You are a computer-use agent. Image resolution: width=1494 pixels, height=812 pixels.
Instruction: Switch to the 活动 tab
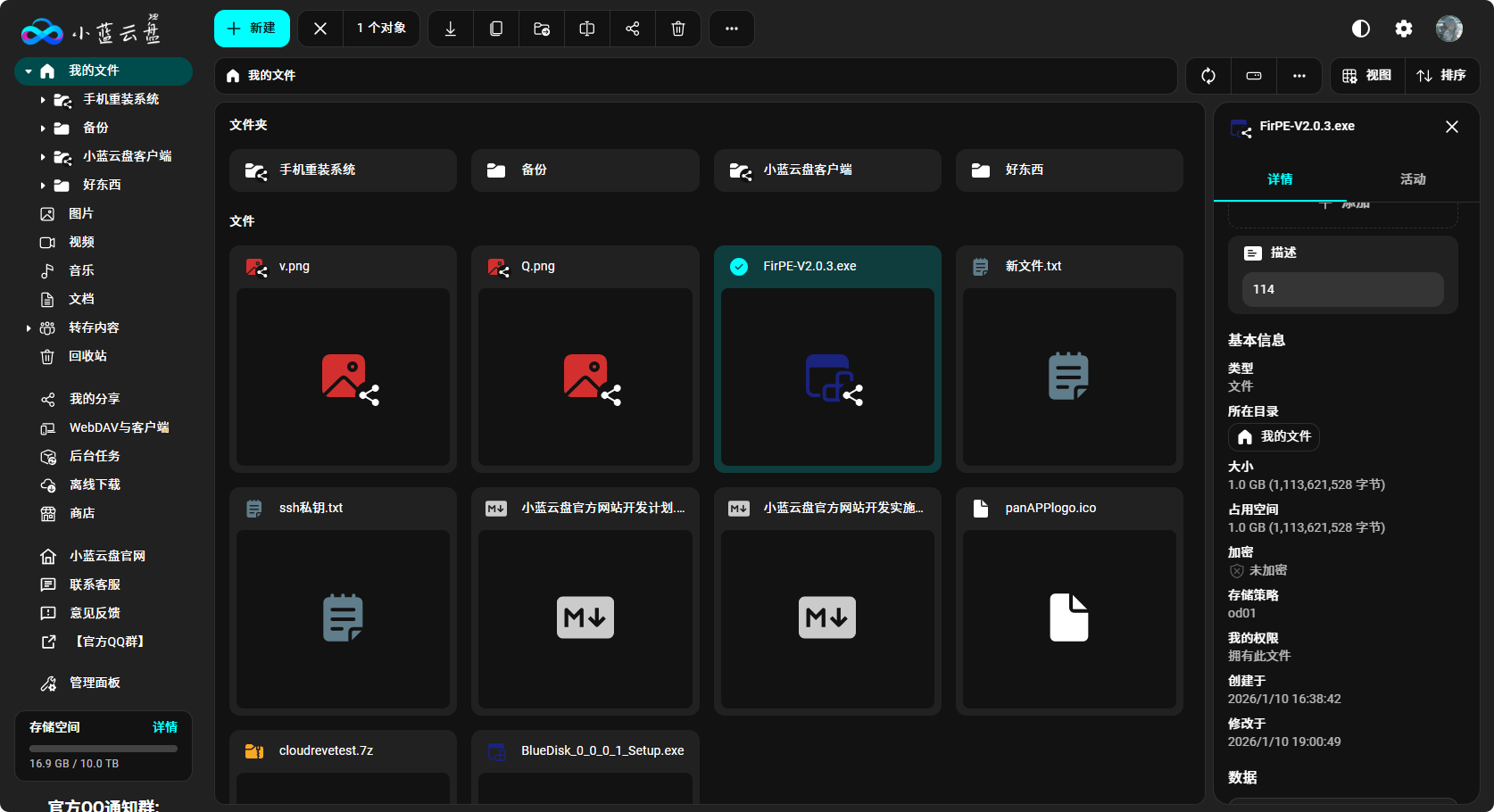(1412, 179)
